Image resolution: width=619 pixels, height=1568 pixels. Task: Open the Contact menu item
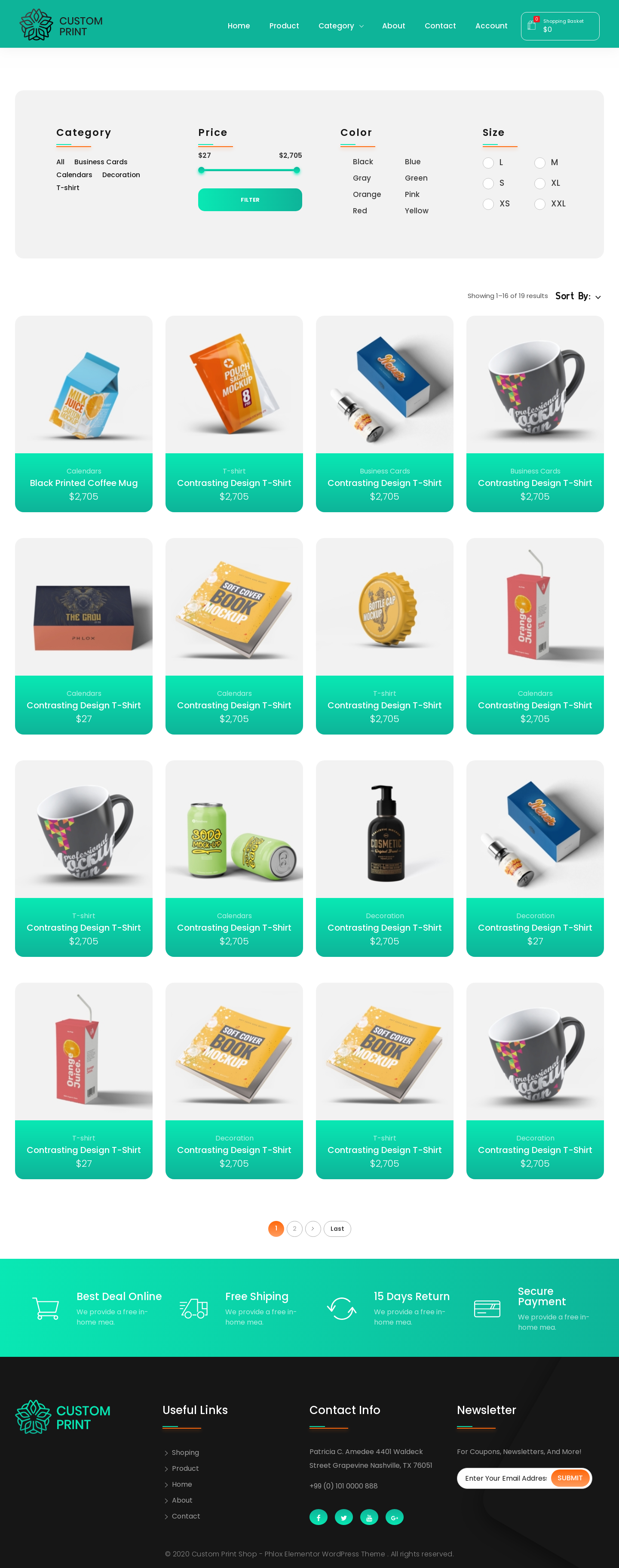(x=440, y=25)
